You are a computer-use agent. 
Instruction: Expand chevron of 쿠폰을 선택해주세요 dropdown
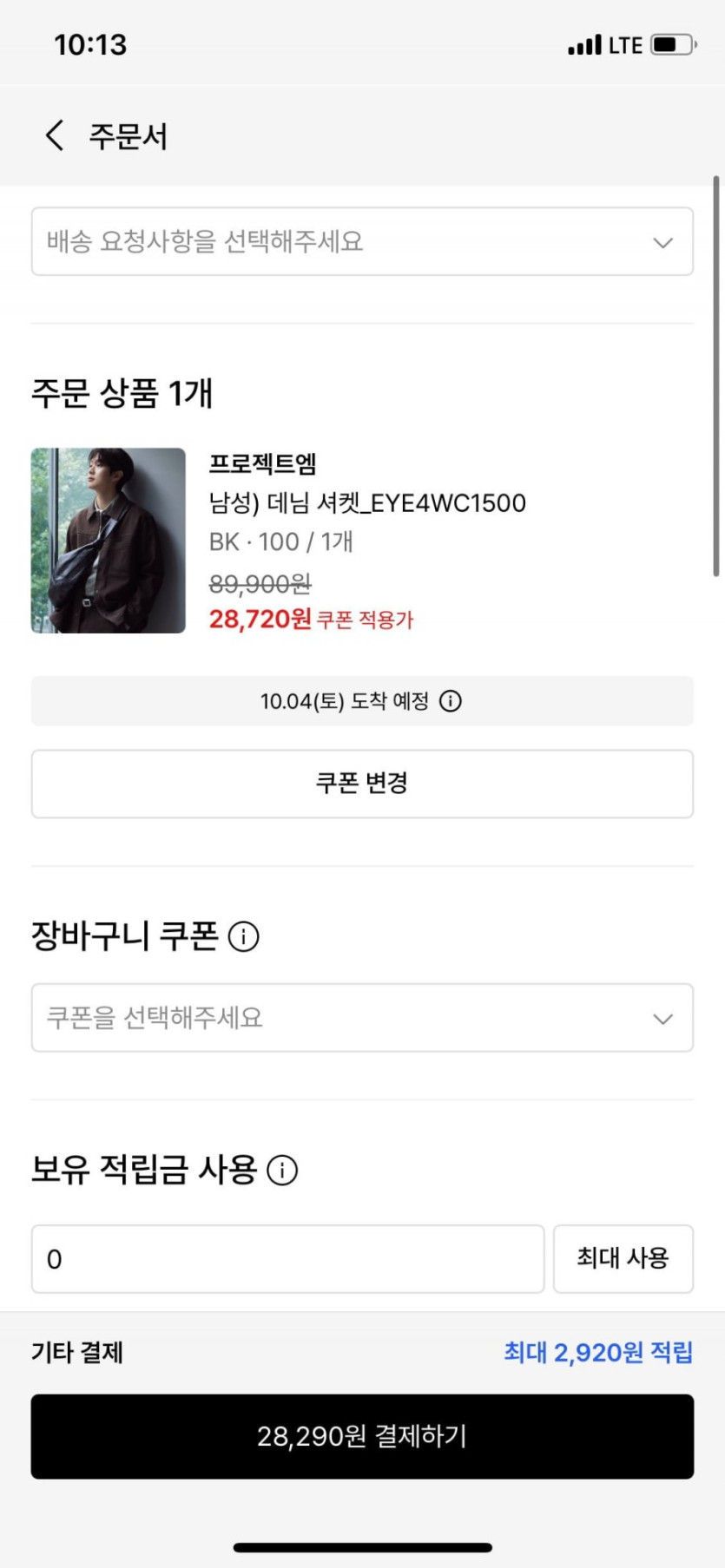coord(662,1019)
